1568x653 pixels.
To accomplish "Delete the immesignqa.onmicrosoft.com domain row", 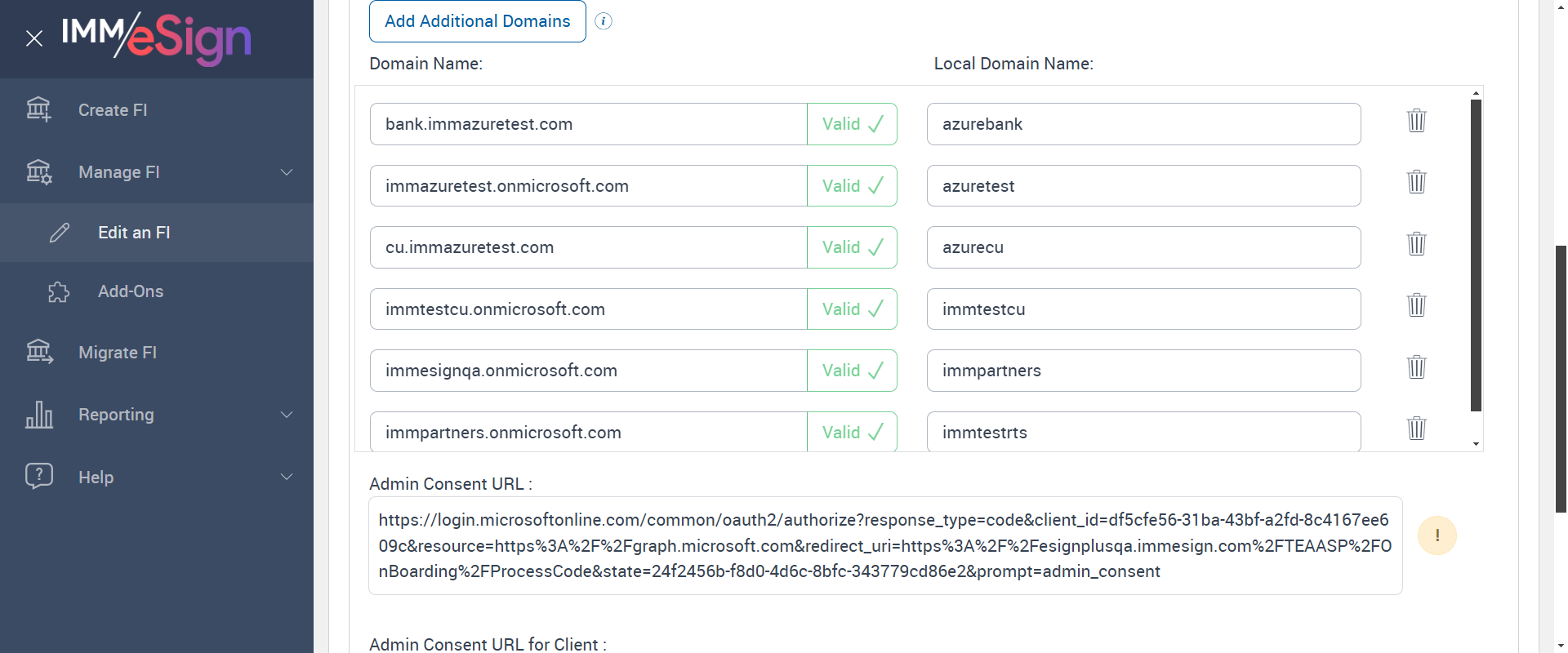I will point(1417,367).
